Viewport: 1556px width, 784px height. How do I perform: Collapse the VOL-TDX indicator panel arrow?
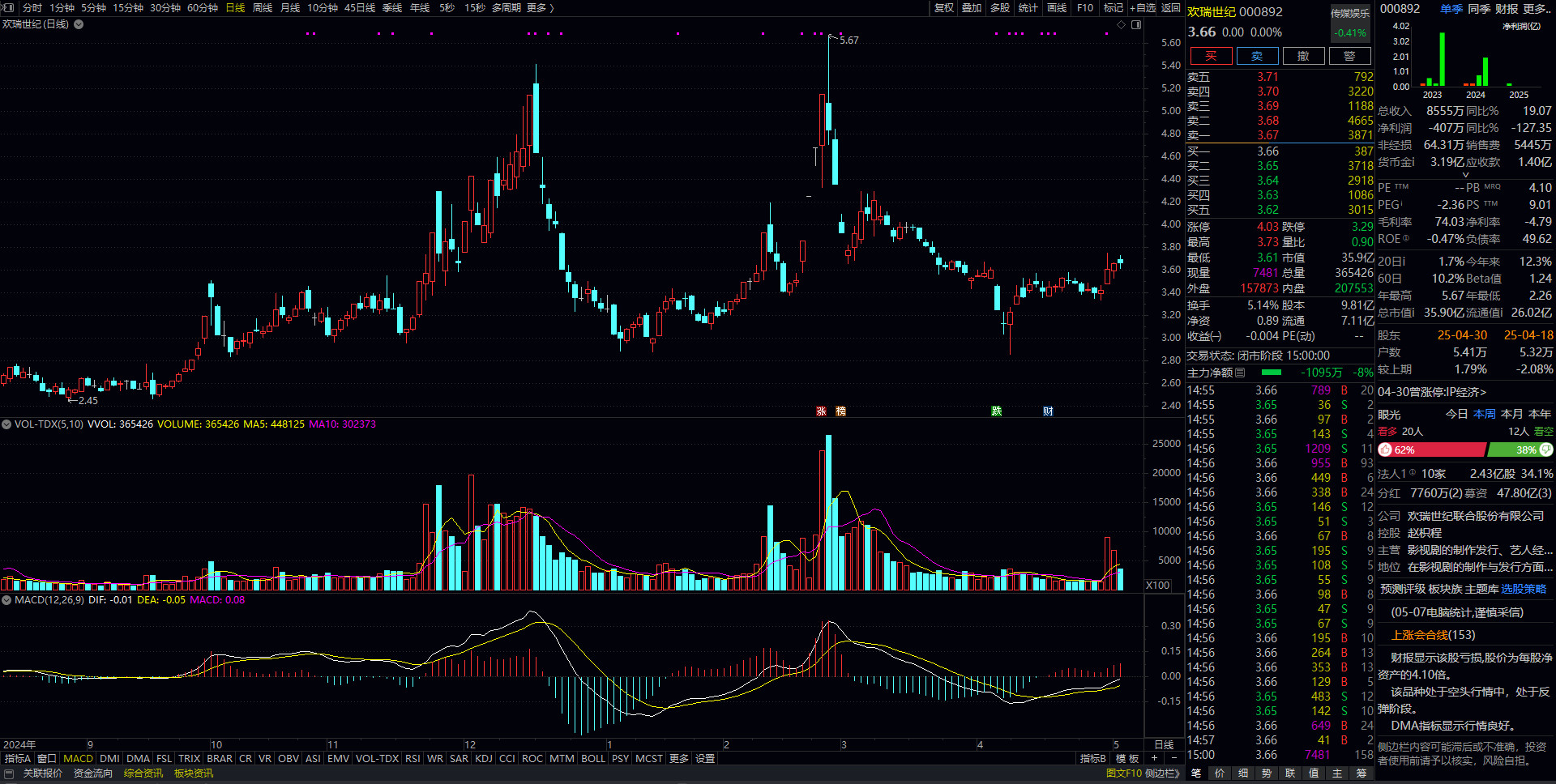pyautogui.click(x=6, y=424)
